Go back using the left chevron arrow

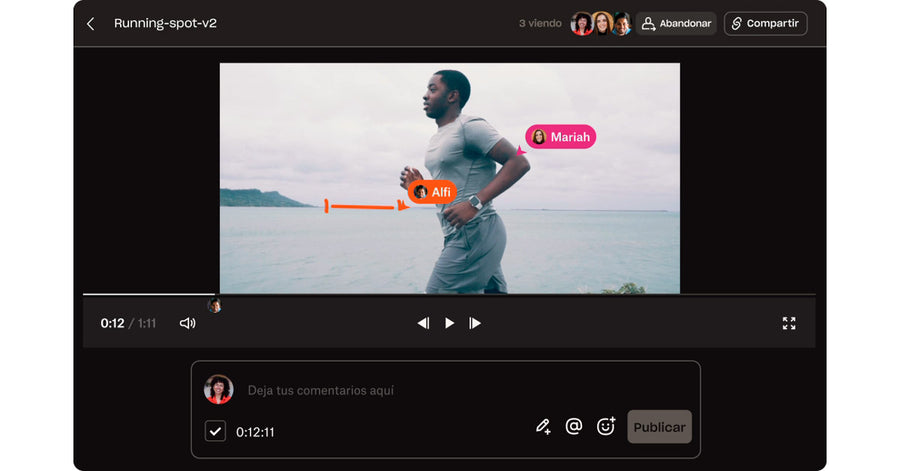click(91, 24)
